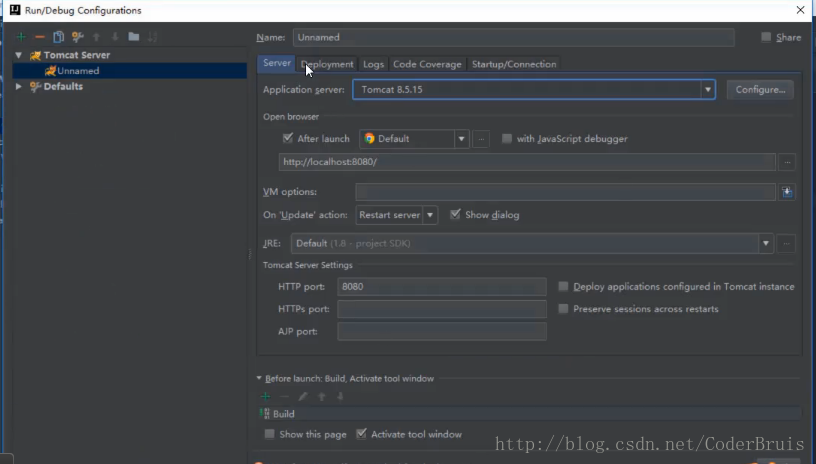This screenshot has height=464, width=816.
Task: Open the Restart server update action dropdown
Action: coord(430,215)
